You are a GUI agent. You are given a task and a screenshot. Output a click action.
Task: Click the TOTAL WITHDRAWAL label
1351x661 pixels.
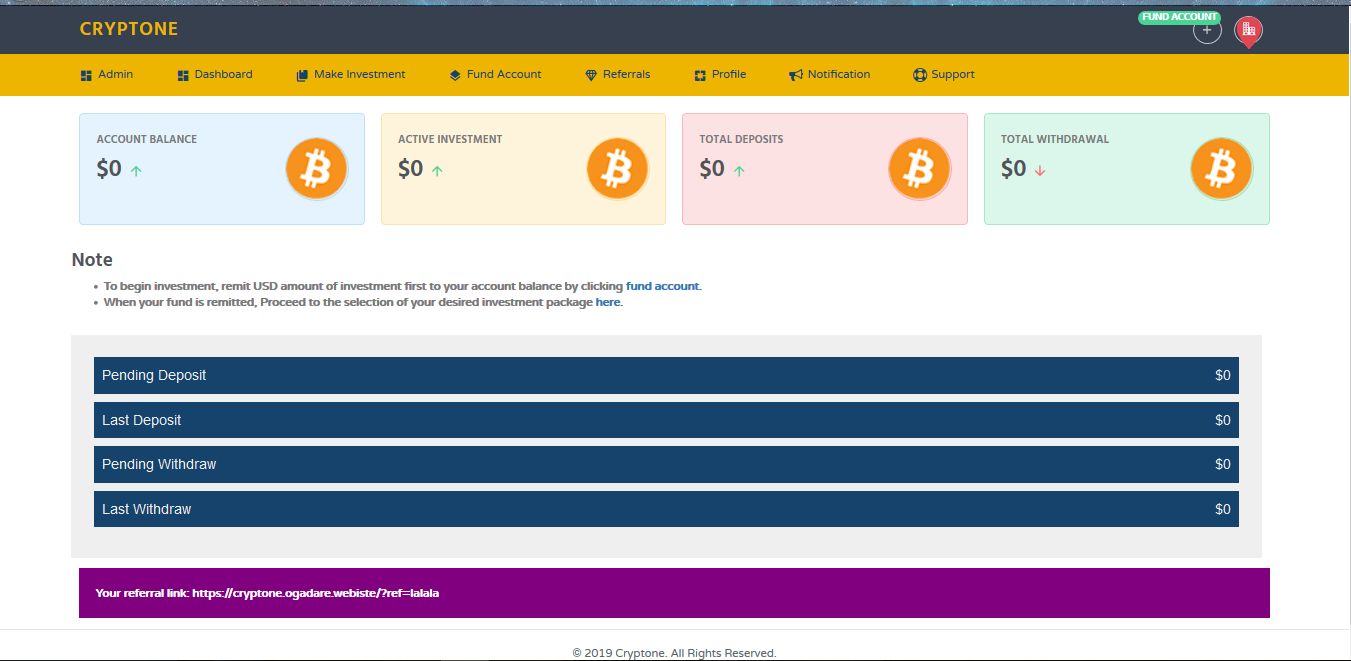(1055, 139)
